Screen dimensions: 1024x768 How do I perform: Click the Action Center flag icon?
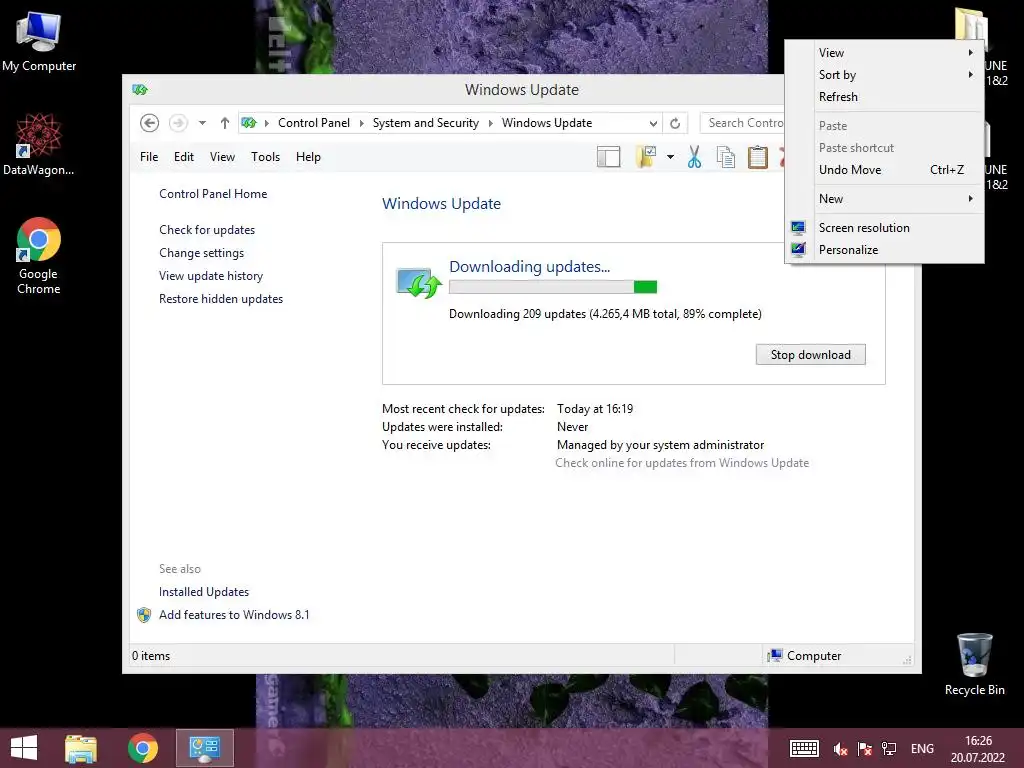[x=865, y=749]
